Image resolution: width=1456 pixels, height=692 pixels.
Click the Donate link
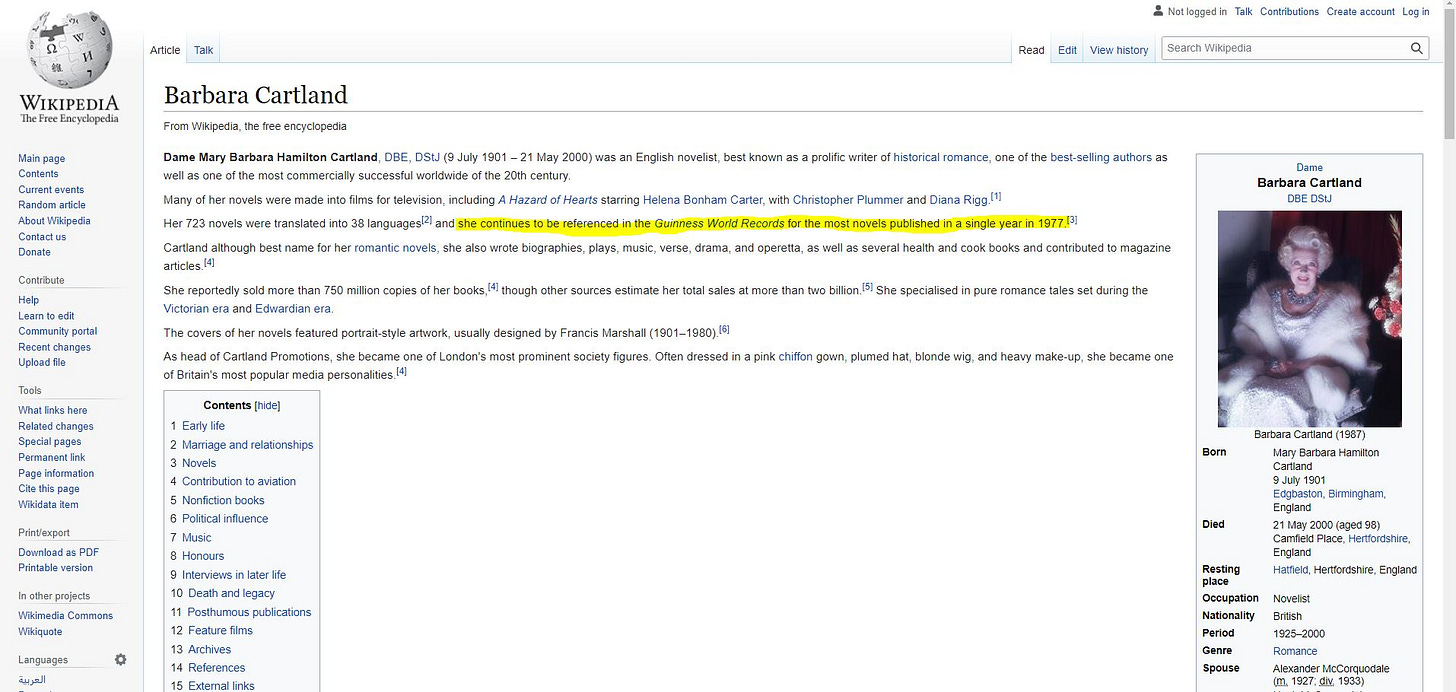click(x=34, y=252)
